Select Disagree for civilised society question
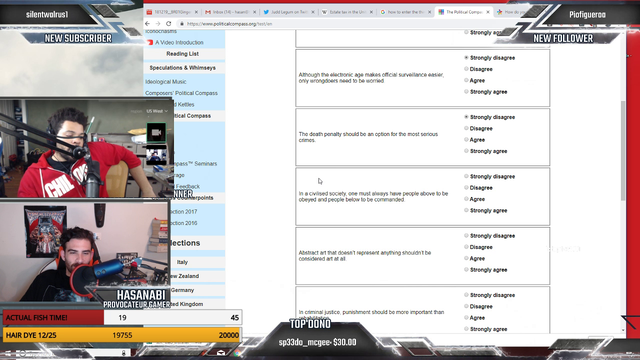The width and height of the screenshot is (640, 360). point(466,188)
